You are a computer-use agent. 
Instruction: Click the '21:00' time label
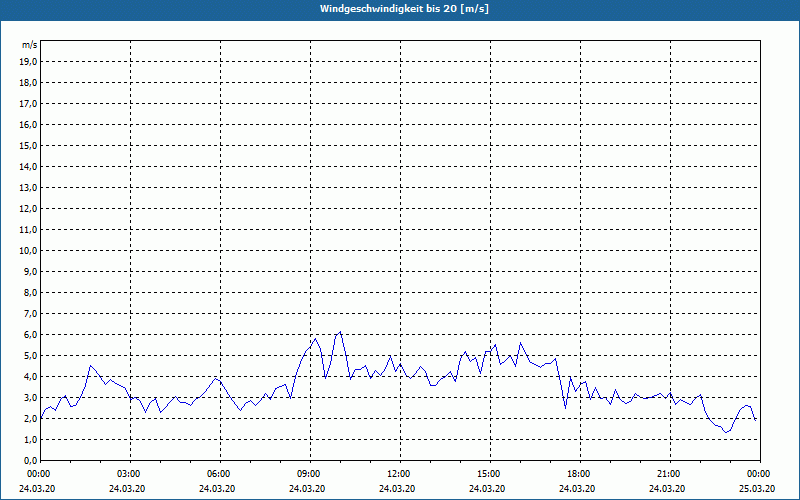(x=670, y=474)
